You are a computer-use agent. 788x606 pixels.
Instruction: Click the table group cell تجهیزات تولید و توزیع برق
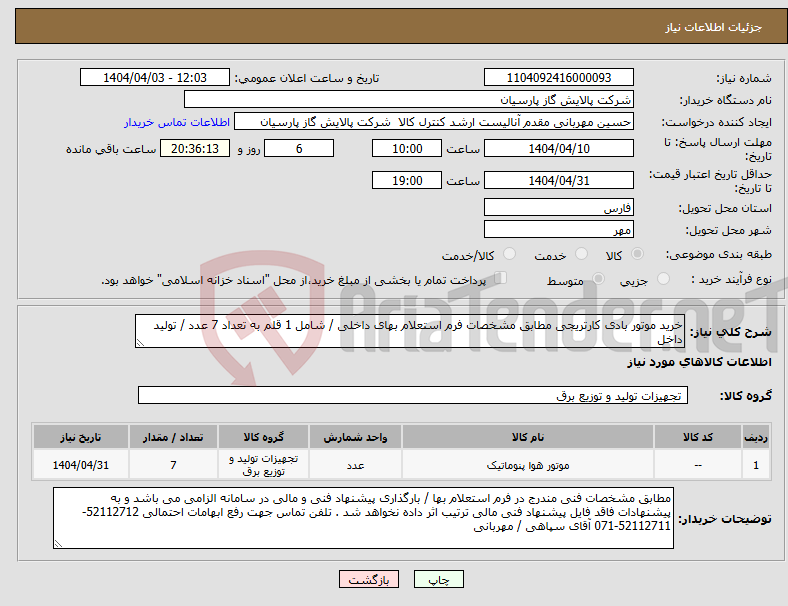pos(263,465)
